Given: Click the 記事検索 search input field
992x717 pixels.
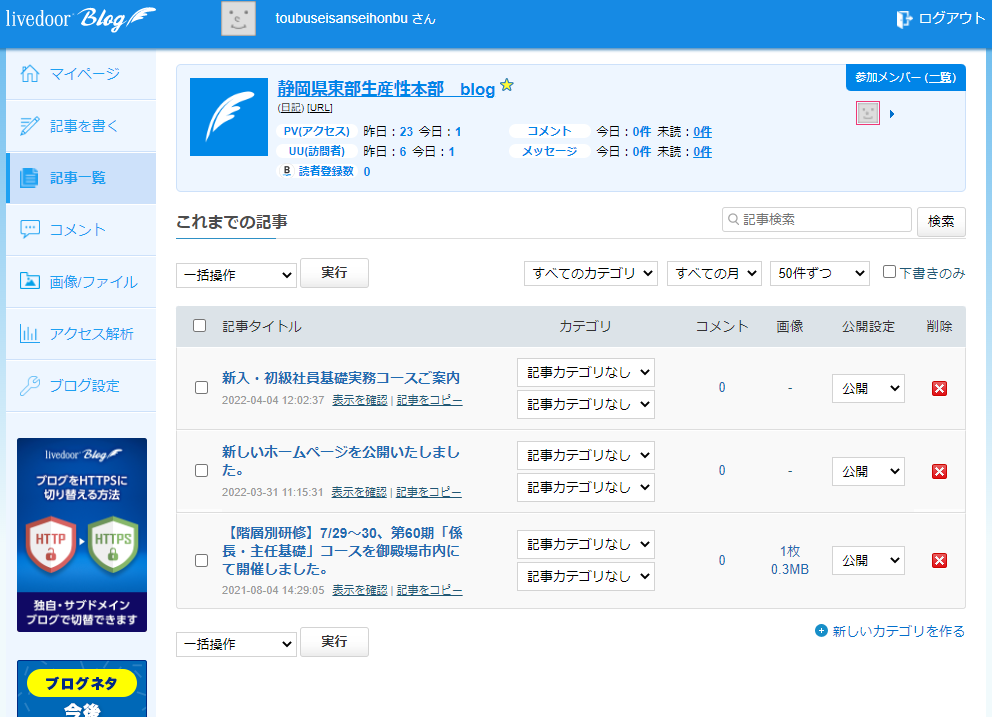Looking at the screenshot, I should (x=817, y=220).
